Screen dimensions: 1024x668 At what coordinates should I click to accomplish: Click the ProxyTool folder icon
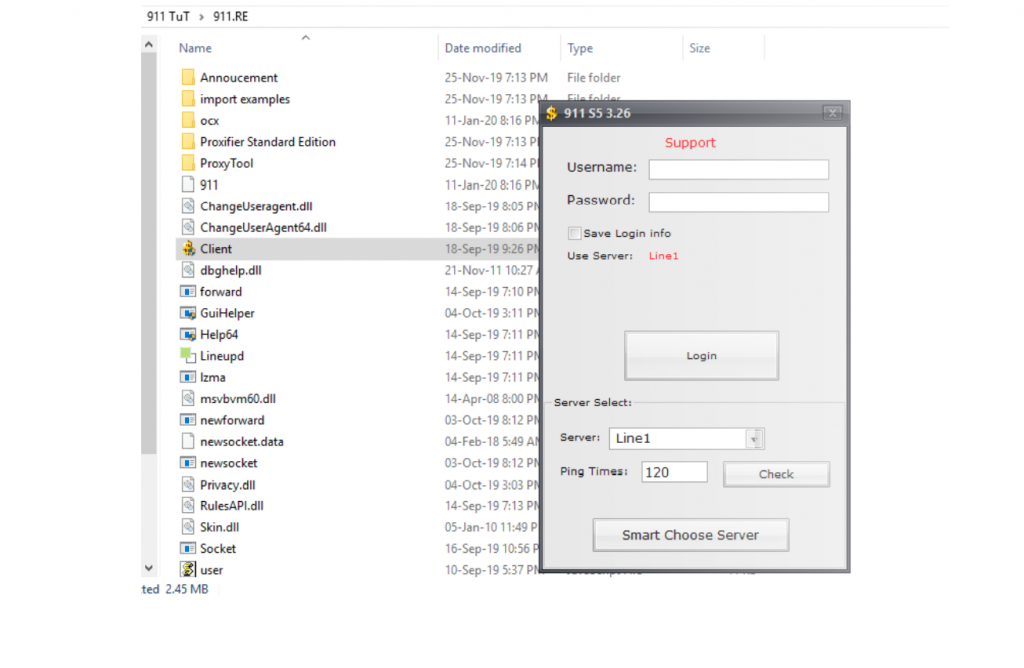coord(188,163)
